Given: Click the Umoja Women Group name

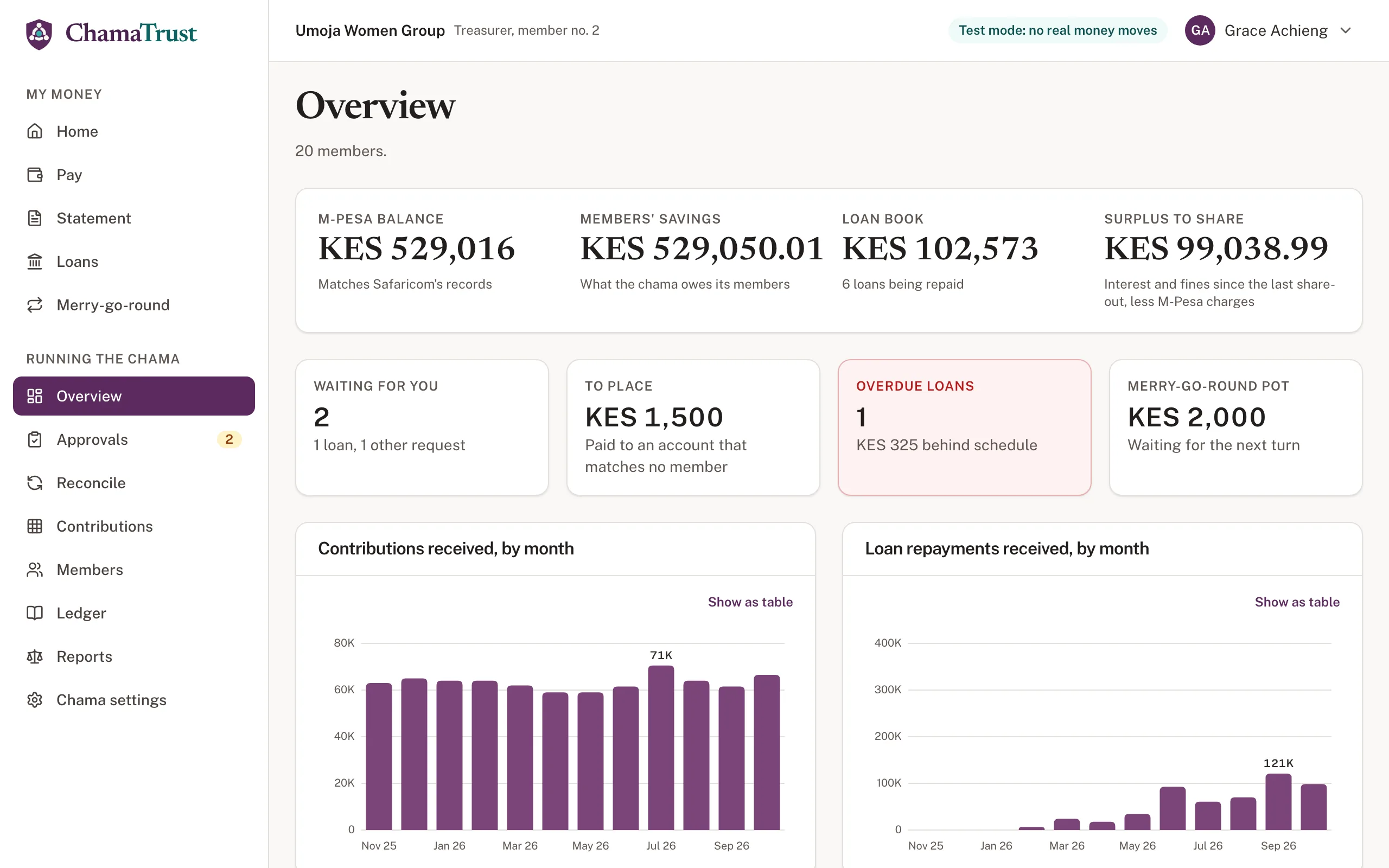Looking at the screenshot, I should point(370,30).
